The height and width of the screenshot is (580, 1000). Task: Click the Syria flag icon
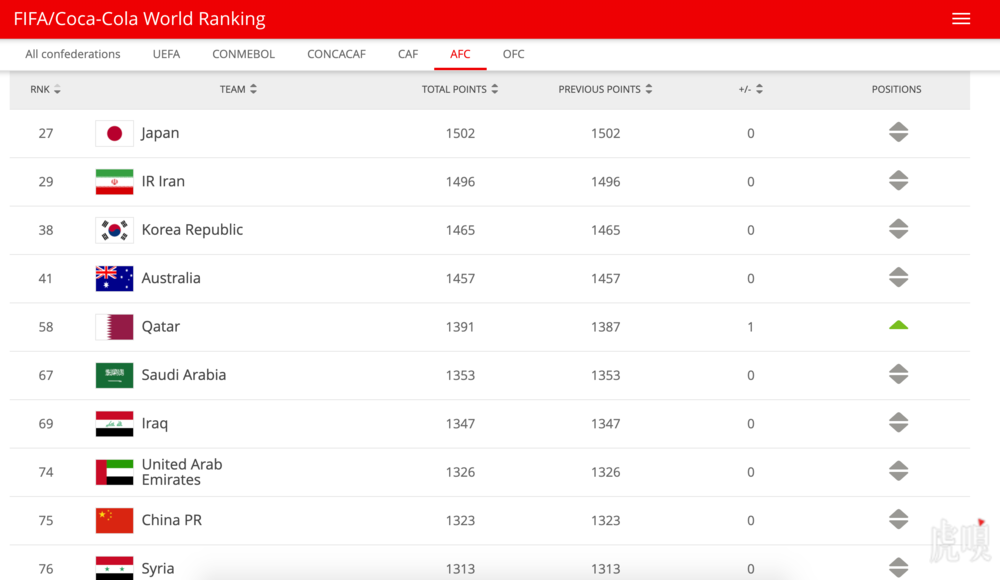[114, 568]
